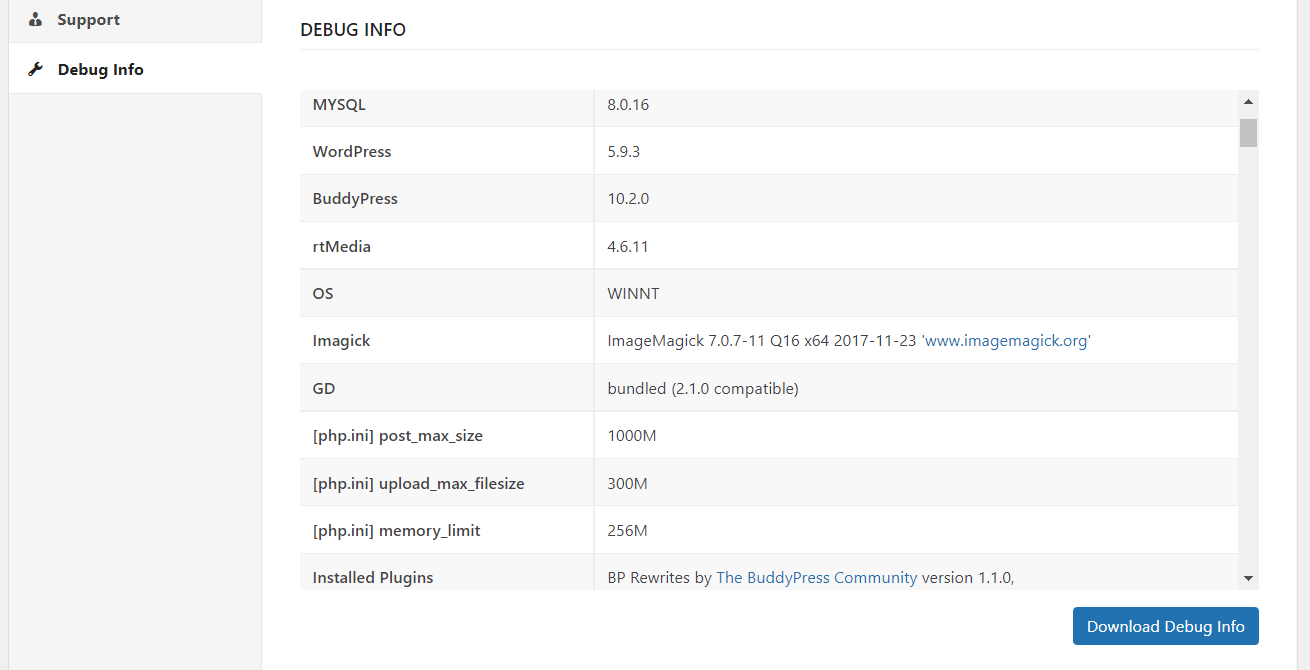Click the BuddyPress version value 10.2.0
Viewport: 1310px width, 670px height.
(628, 199)
